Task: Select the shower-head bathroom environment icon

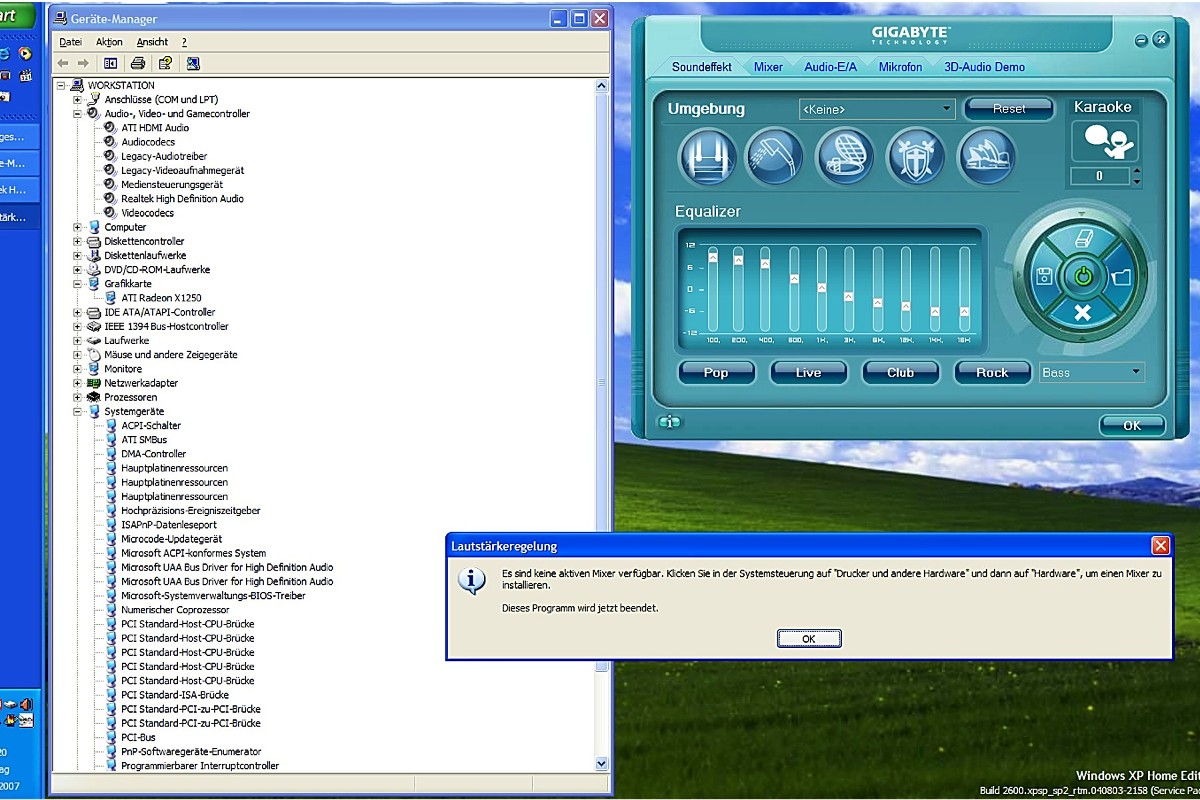Action: 775,157
